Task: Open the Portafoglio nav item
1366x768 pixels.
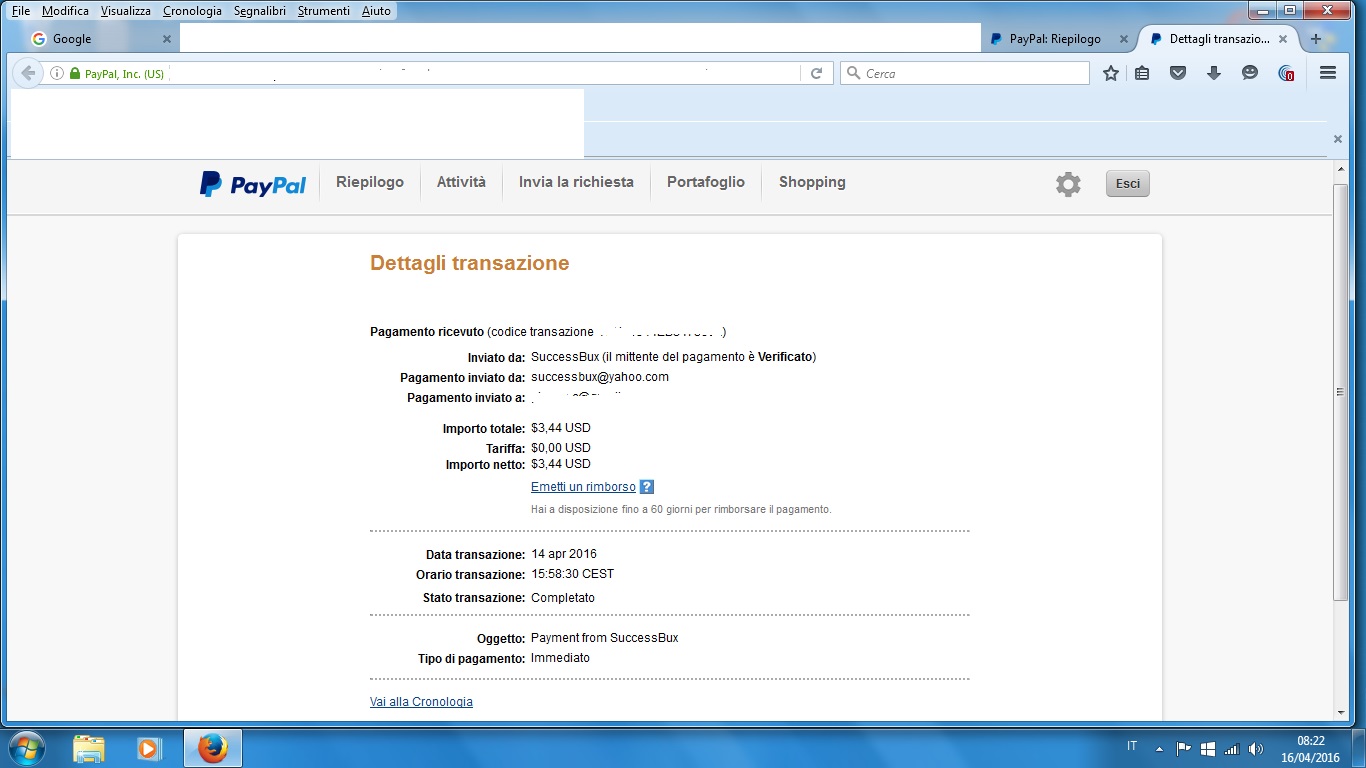Action: point(706,182)
